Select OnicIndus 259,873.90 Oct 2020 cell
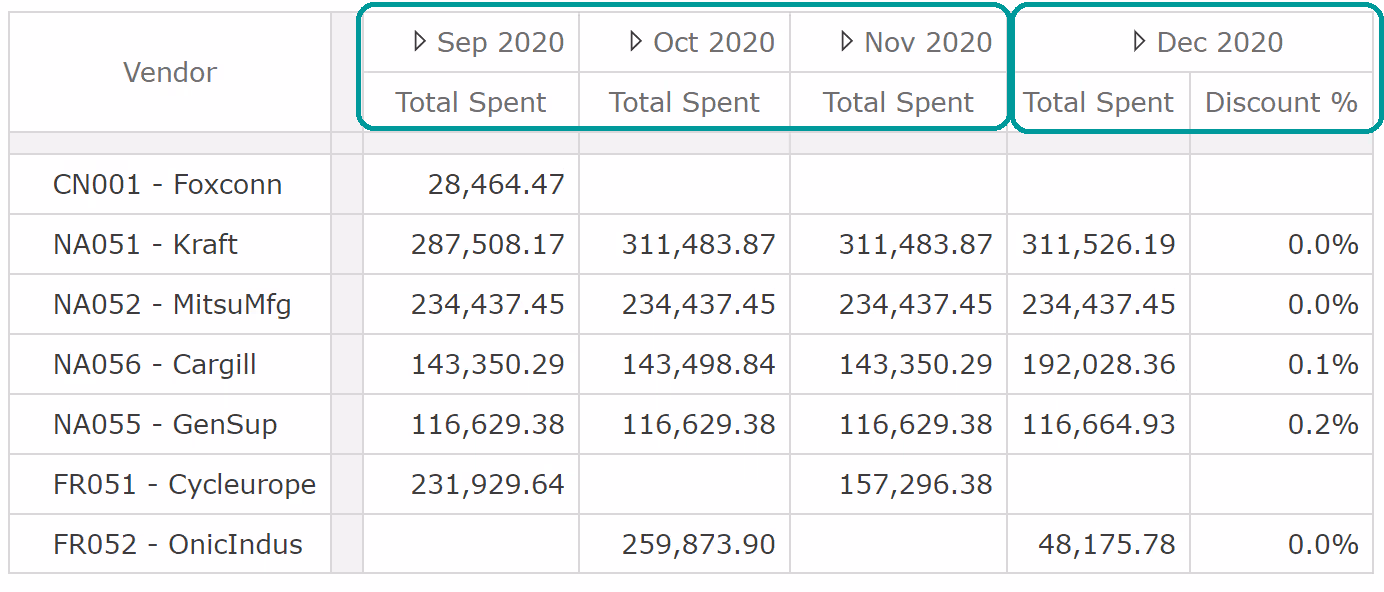 coord(698,545)
